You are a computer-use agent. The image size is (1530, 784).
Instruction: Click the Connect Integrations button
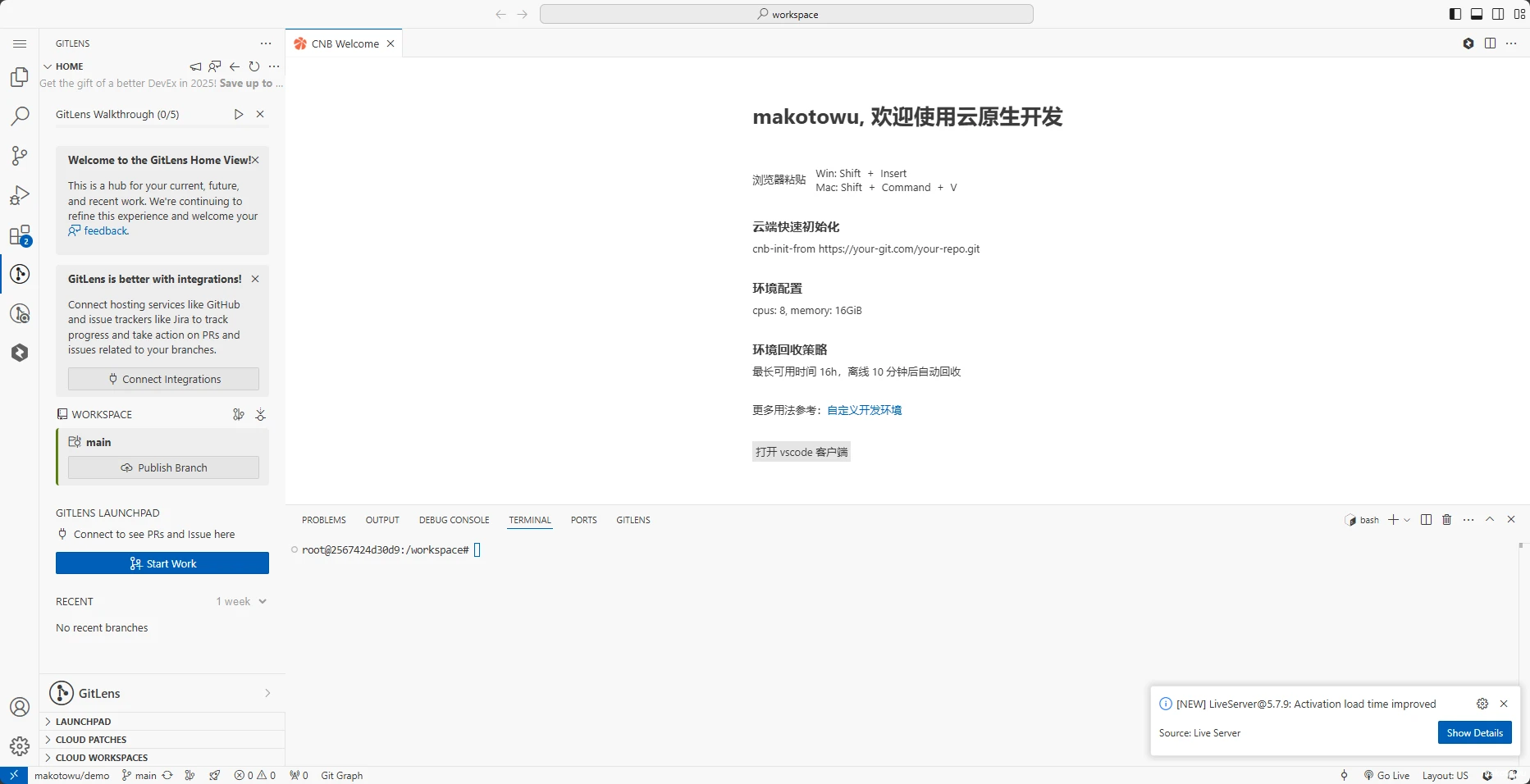coord(163,379)
